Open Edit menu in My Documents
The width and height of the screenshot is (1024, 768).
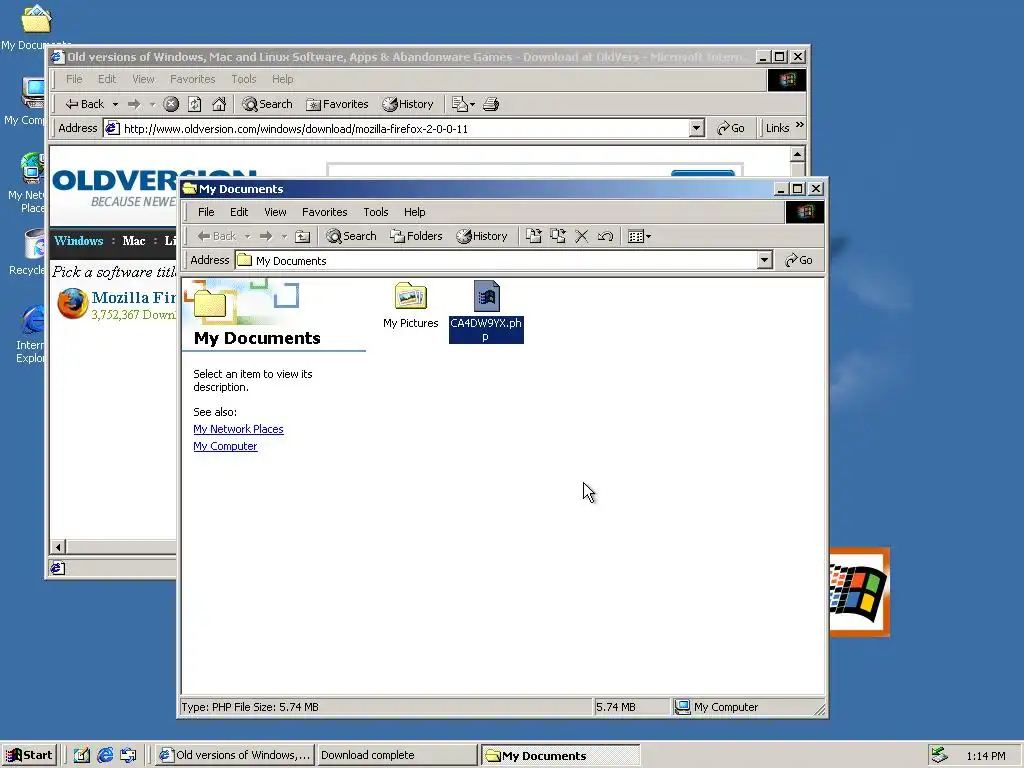click(239, 212)
